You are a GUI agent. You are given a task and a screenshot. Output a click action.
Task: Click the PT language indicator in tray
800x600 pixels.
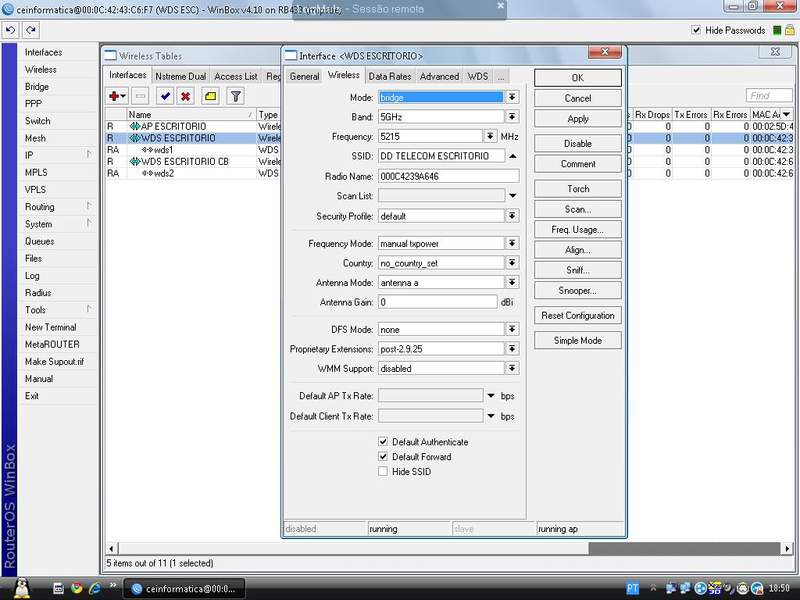[x=633, y=588]
